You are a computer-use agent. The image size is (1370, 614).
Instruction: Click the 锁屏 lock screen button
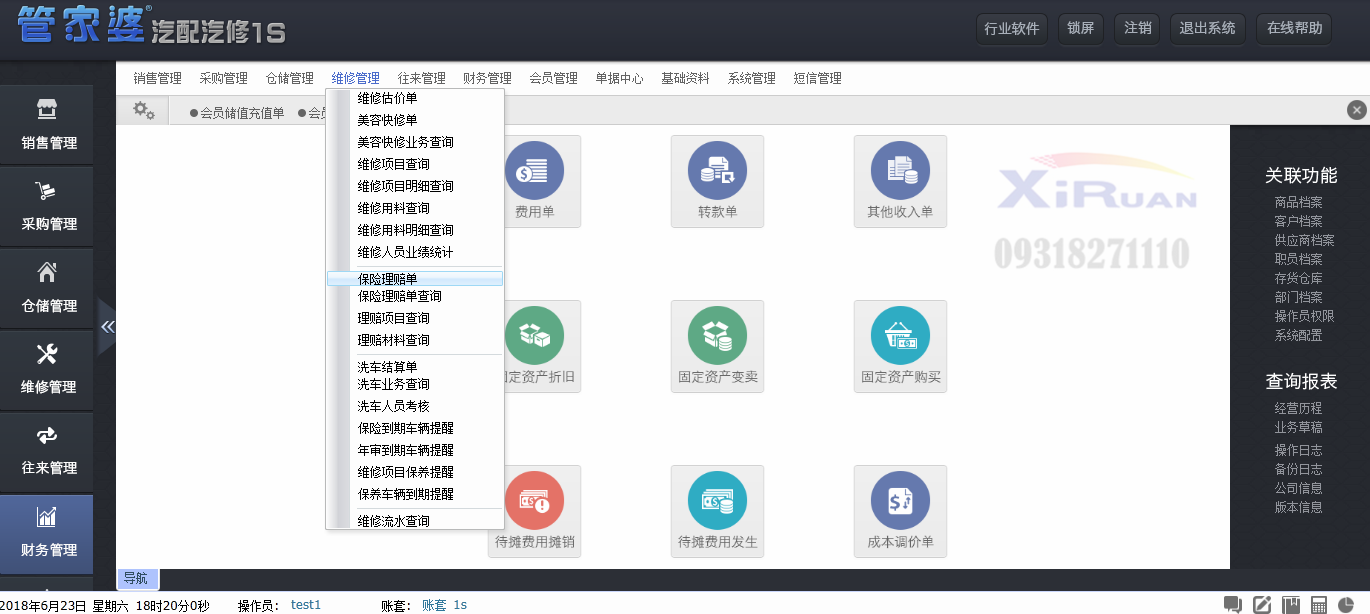pos(1080,28)
